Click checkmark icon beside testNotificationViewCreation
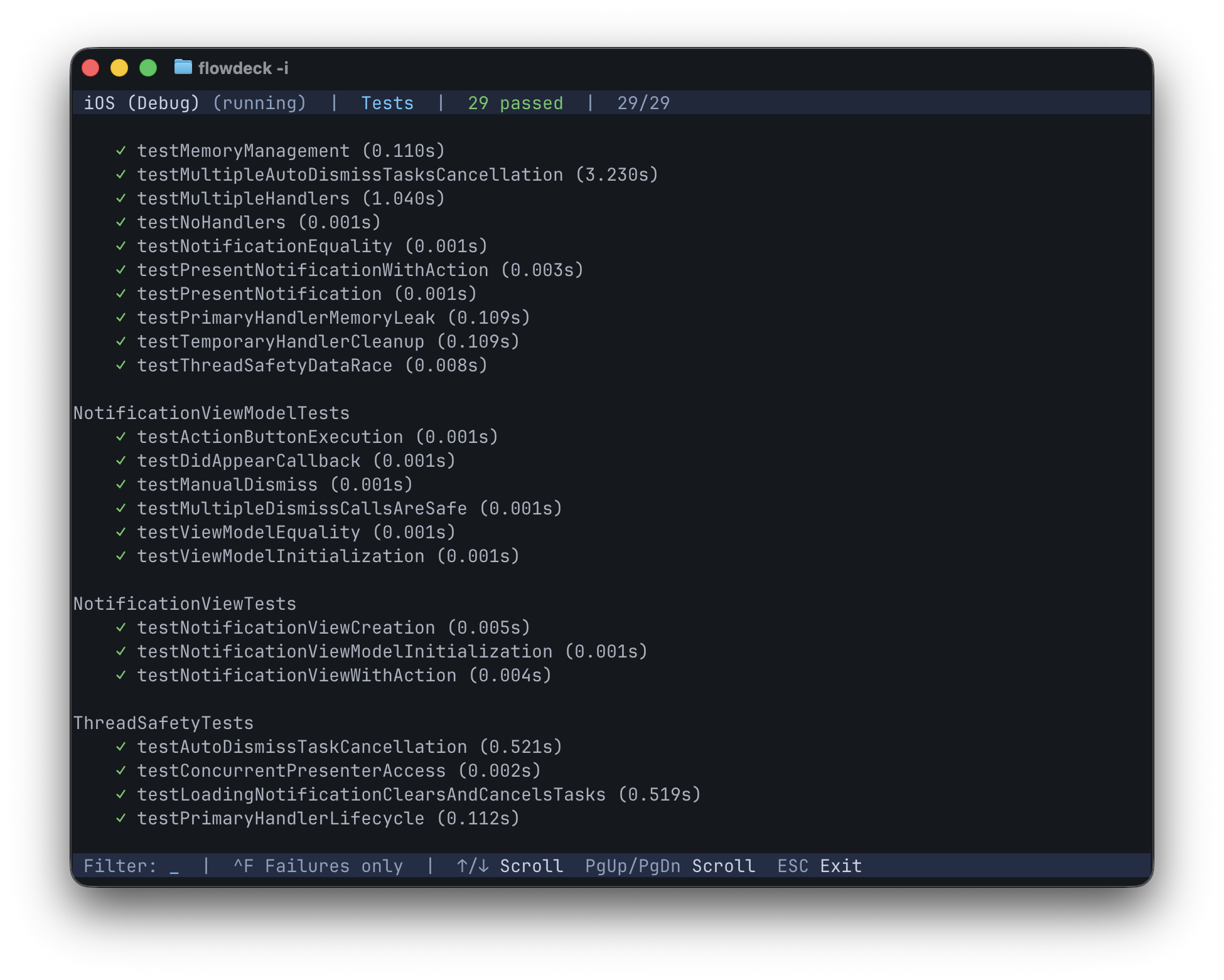The height and width of the screenshot is (980, 1224). point(121,627)
